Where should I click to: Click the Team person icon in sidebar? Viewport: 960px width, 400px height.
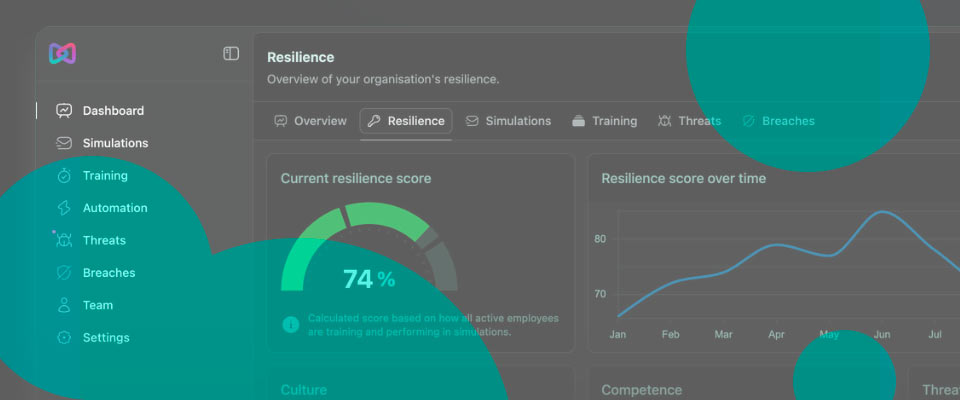pyautogui.click(x=64, y=305)
